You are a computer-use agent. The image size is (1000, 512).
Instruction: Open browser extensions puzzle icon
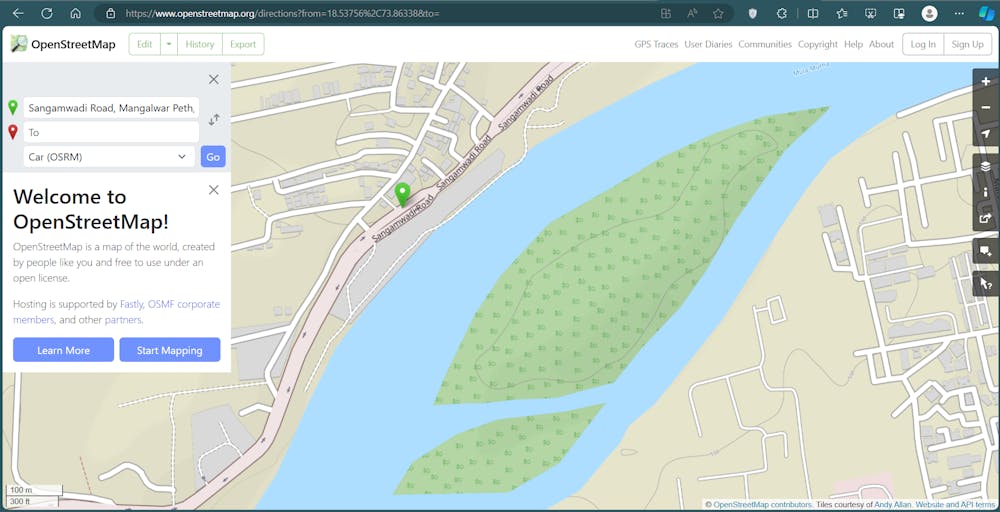point(781,13)
